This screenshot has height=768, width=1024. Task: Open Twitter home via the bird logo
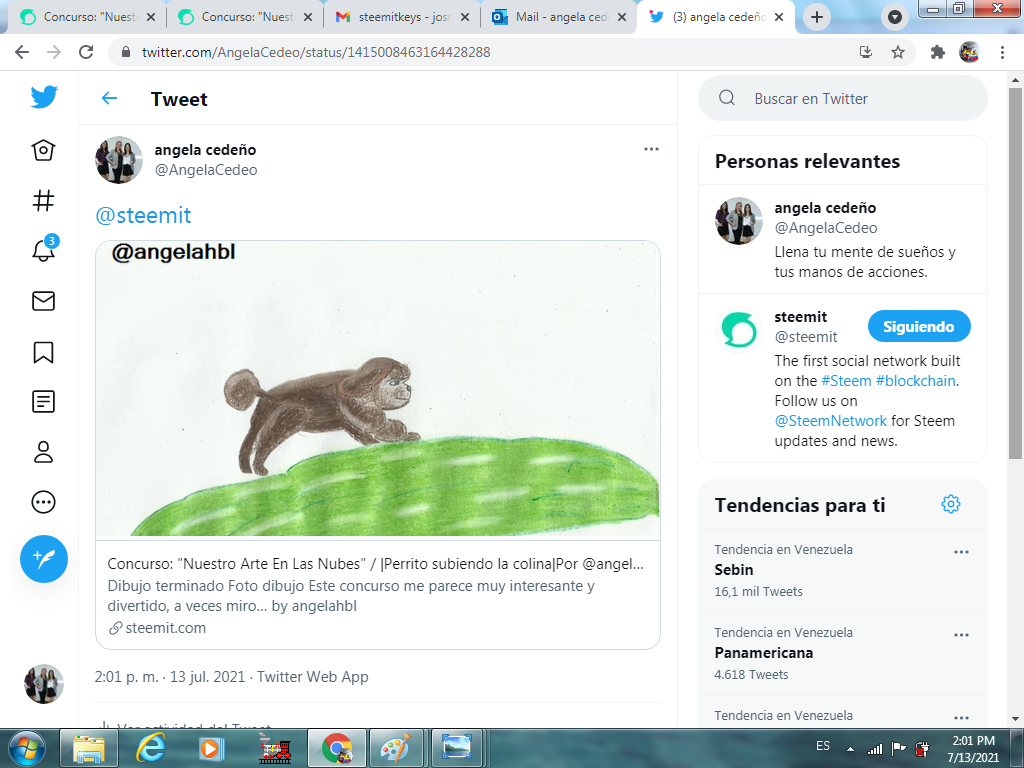pyautogui.click(x=44, y=97)
